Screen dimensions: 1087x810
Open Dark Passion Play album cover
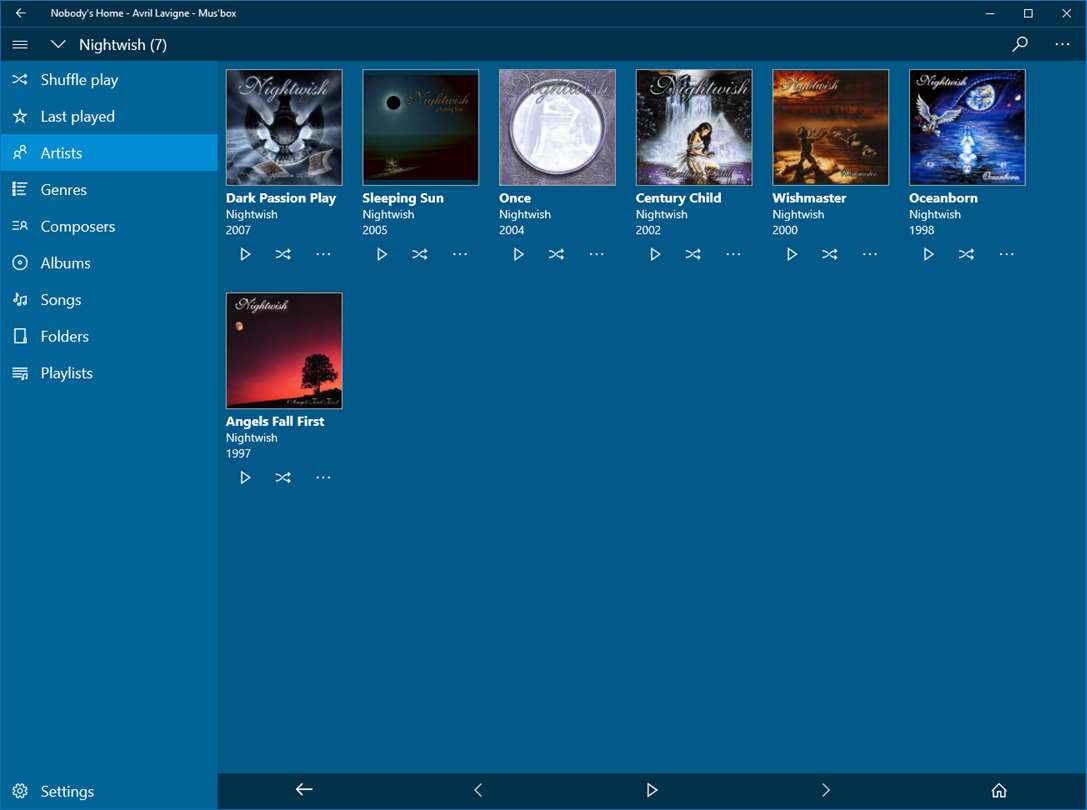coord(284,127)
